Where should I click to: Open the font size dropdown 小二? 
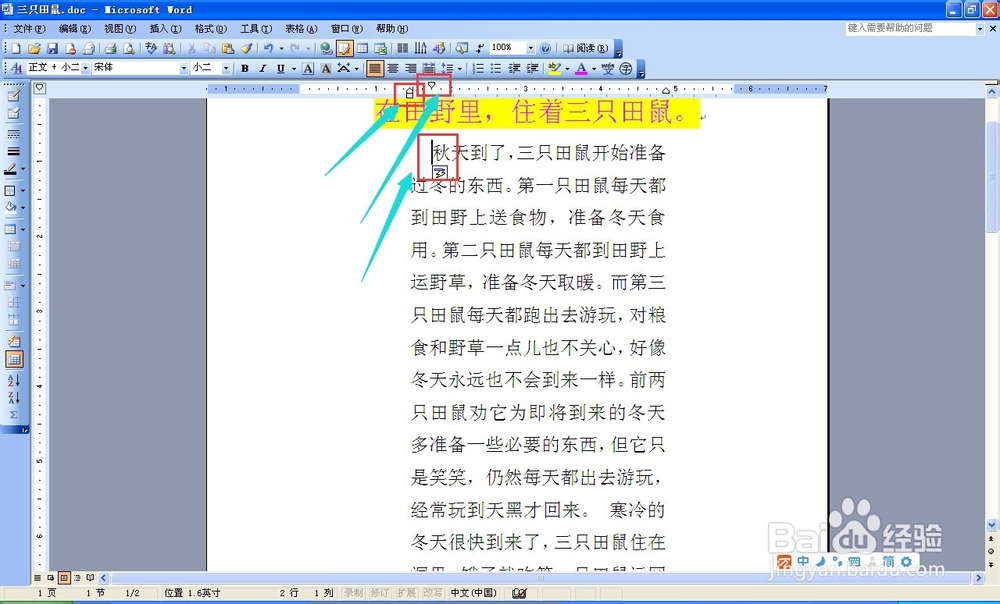(226, 68)
